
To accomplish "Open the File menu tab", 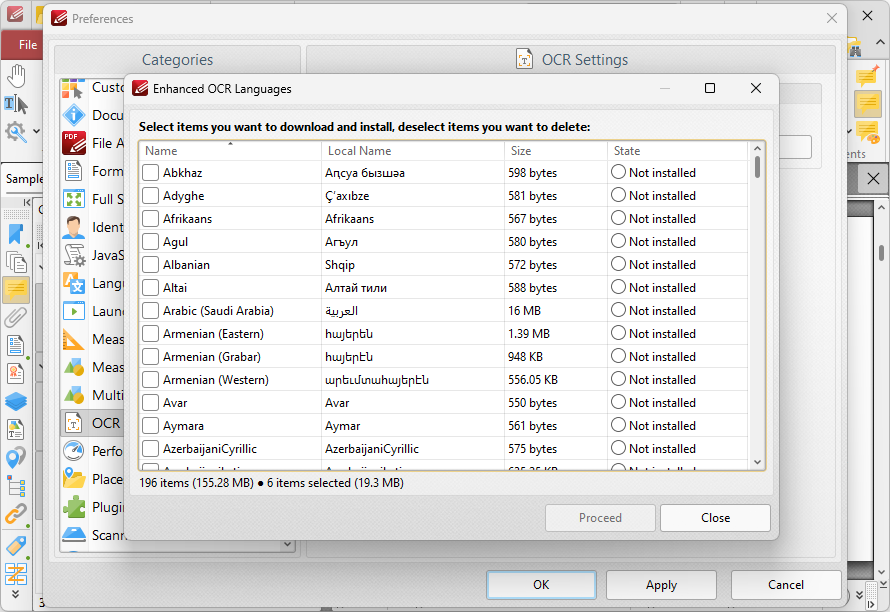I will tap(27, 44).
